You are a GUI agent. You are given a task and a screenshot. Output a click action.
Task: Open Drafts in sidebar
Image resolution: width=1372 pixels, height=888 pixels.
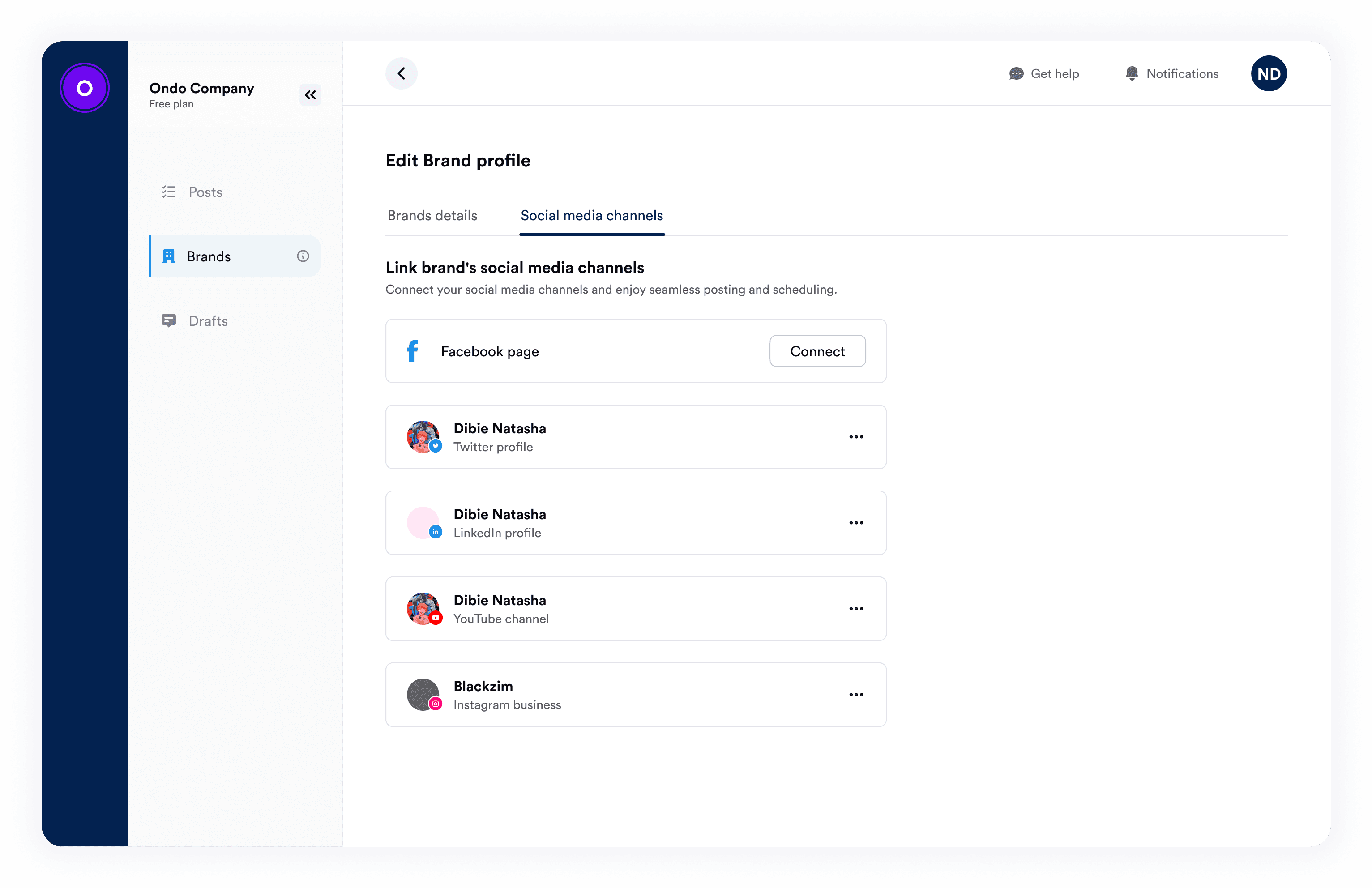208,320
